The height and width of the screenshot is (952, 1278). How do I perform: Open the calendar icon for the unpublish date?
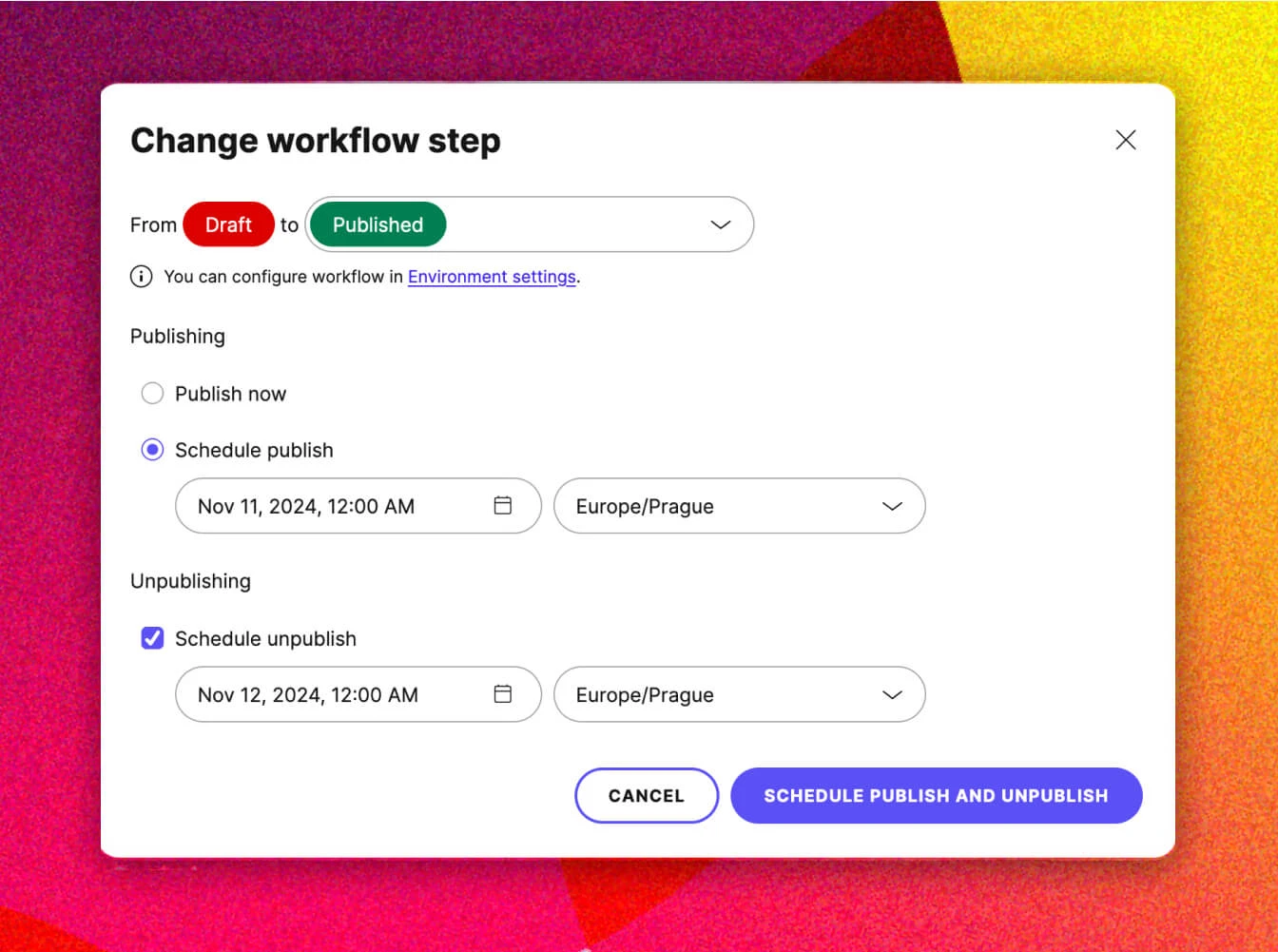[x=503, y=694]
